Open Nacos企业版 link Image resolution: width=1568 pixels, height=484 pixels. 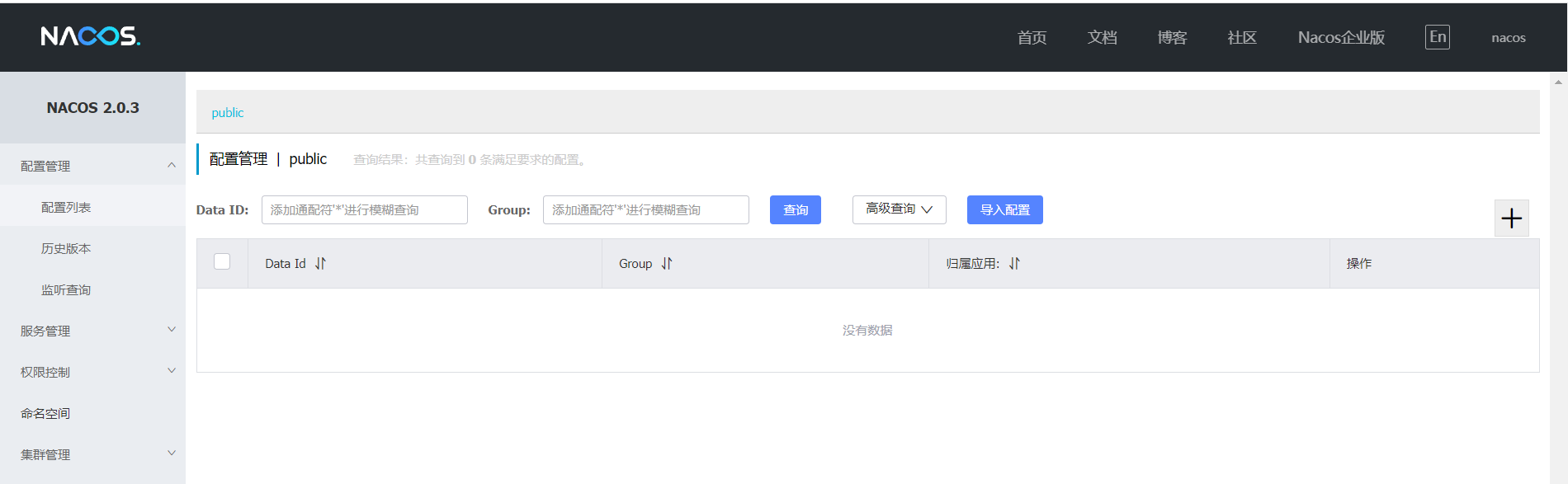[1341, 38]
